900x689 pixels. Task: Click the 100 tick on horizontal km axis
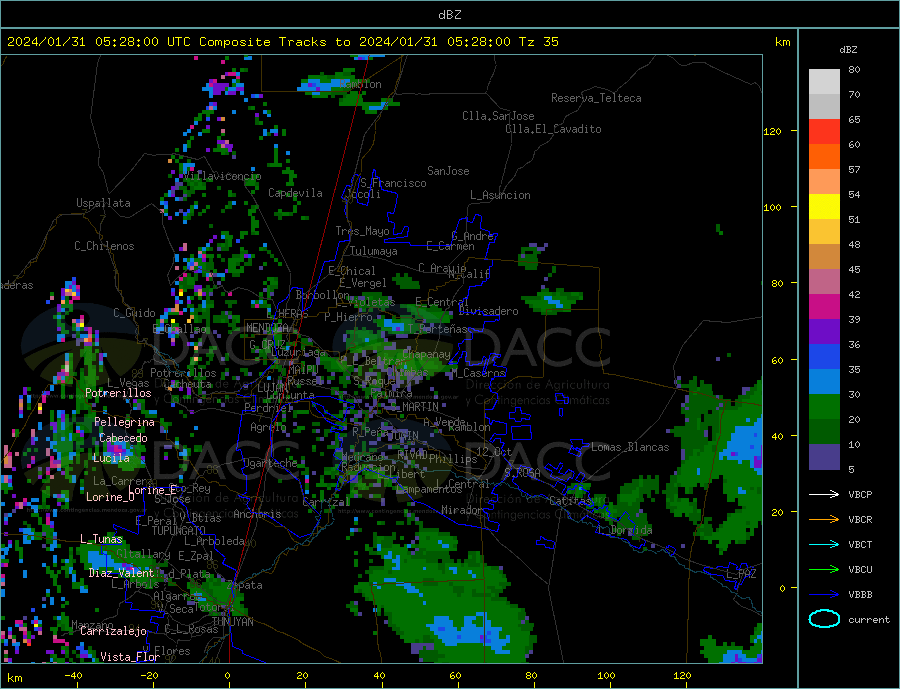pyautogui.click(x=606, y=675)
